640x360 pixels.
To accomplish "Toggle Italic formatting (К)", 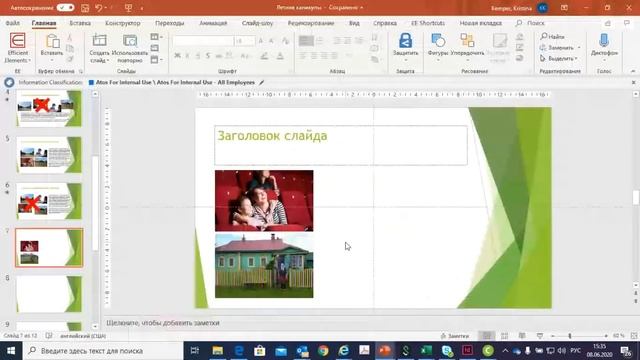I will (187, 56).
